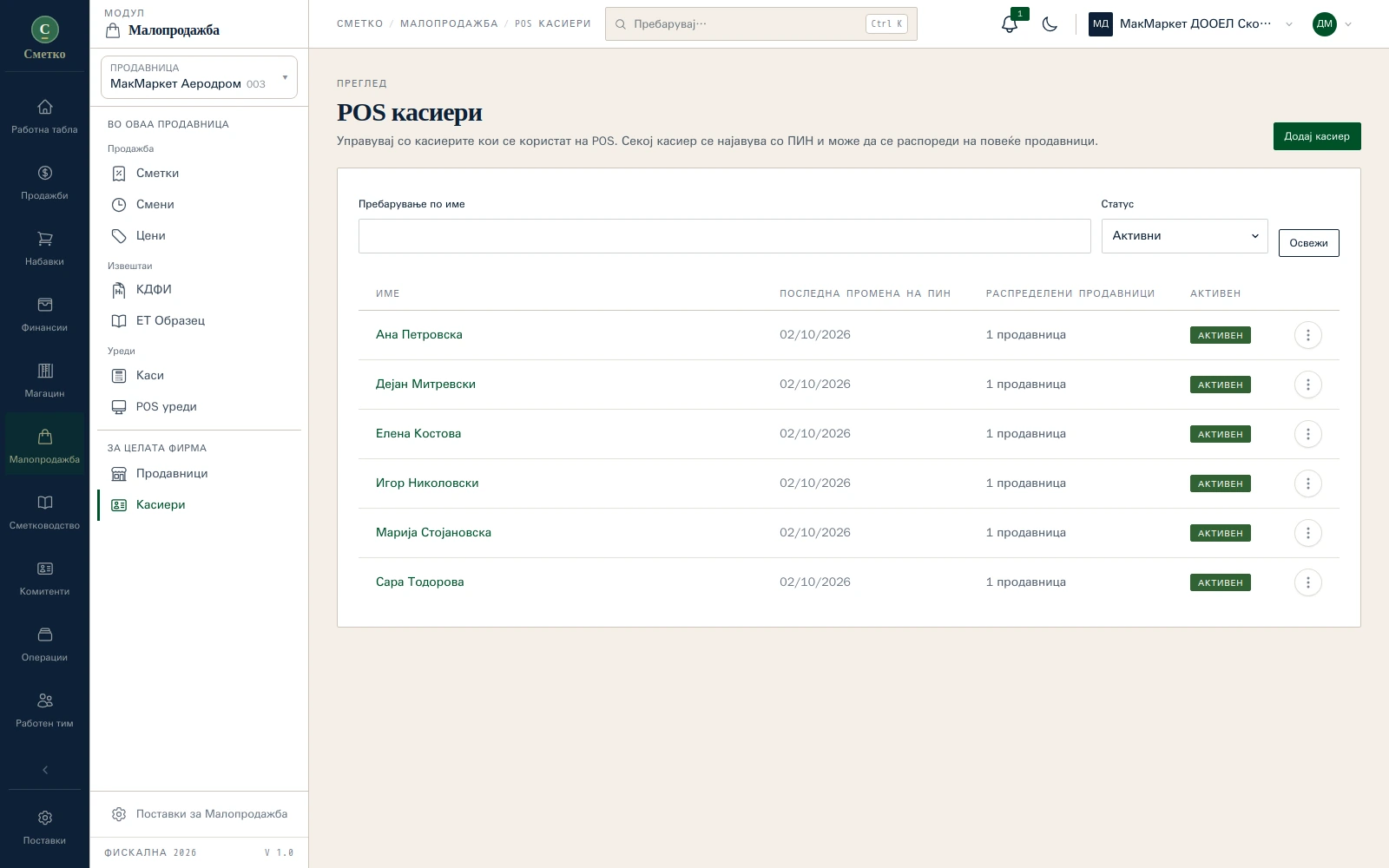Open Каси settings
The width and height of the screenshot is (1389, 868).
199,376
